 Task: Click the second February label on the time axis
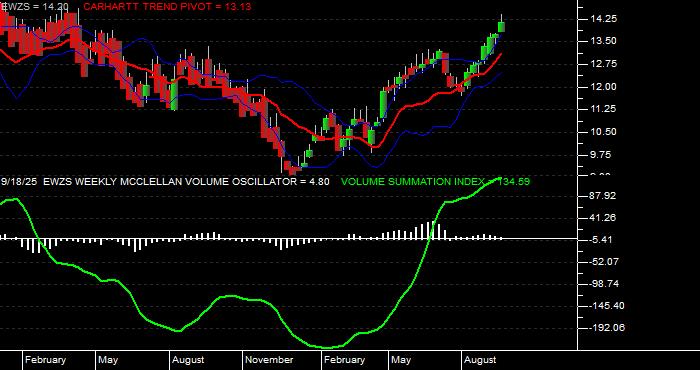click(x=345, y=360)
